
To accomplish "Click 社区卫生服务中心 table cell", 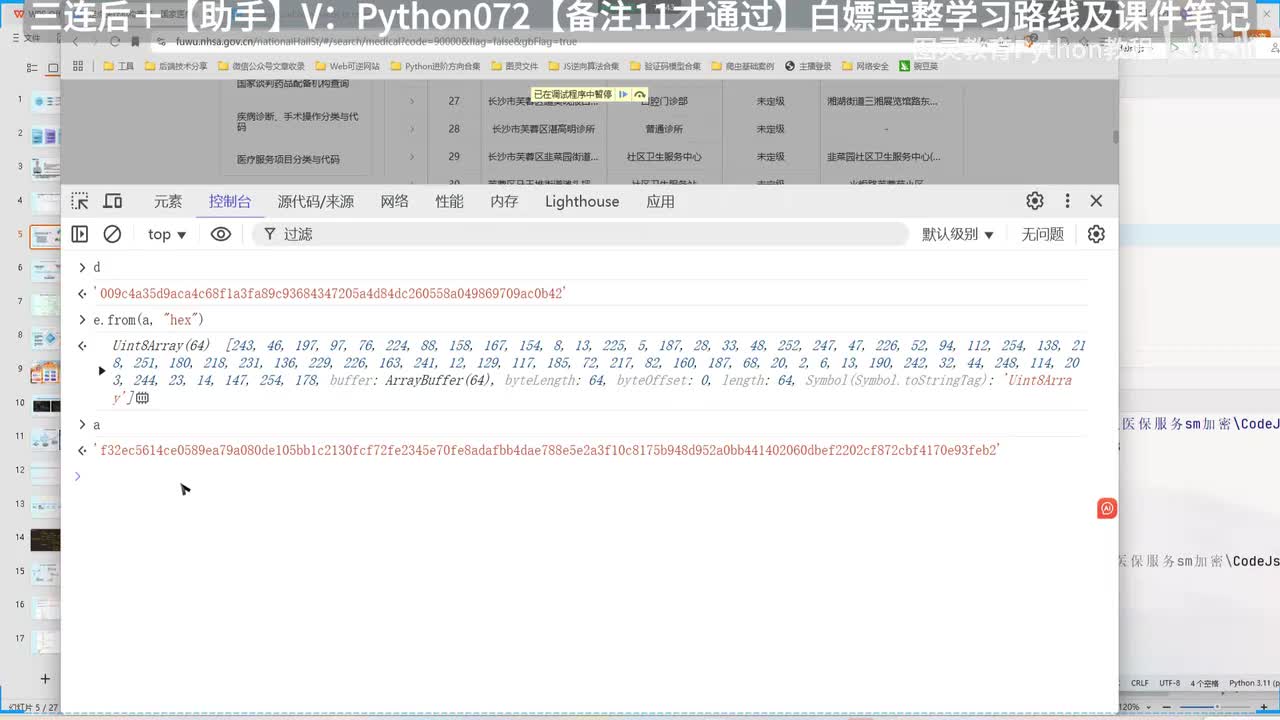I will coord(663,157).
